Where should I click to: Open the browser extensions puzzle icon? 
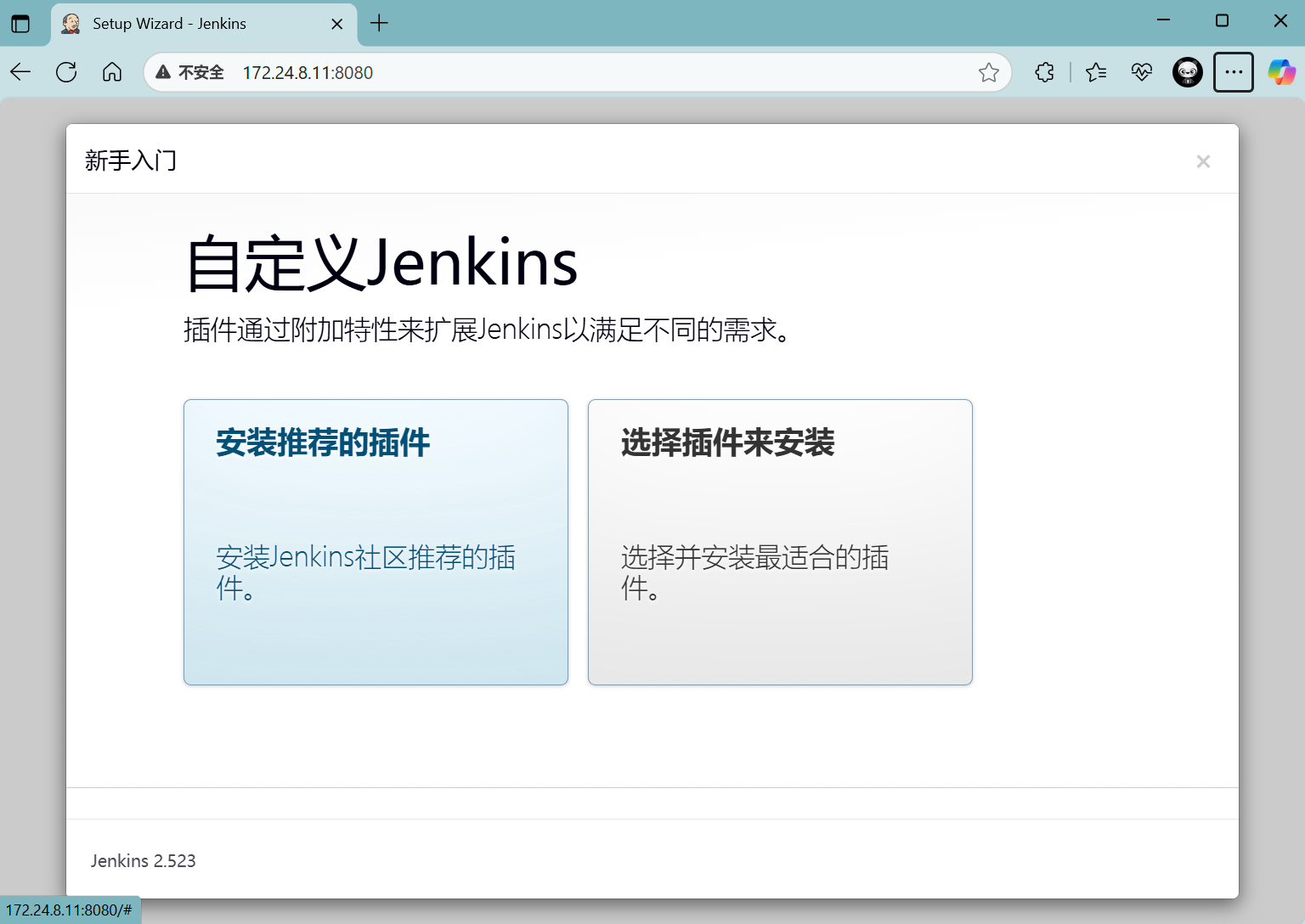pos(1045,73)
